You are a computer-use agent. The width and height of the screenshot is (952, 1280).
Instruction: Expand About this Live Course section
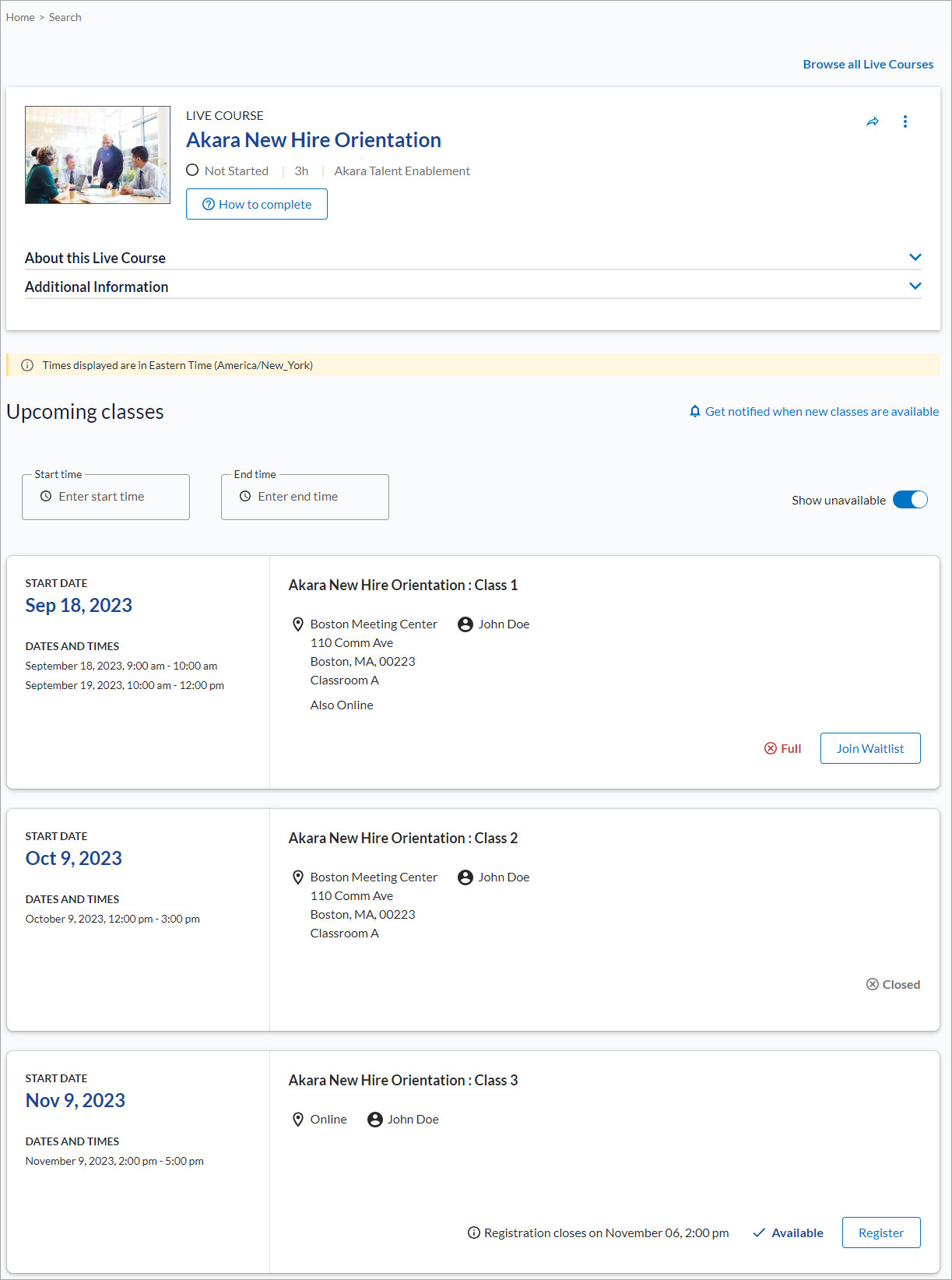point(473,258)
